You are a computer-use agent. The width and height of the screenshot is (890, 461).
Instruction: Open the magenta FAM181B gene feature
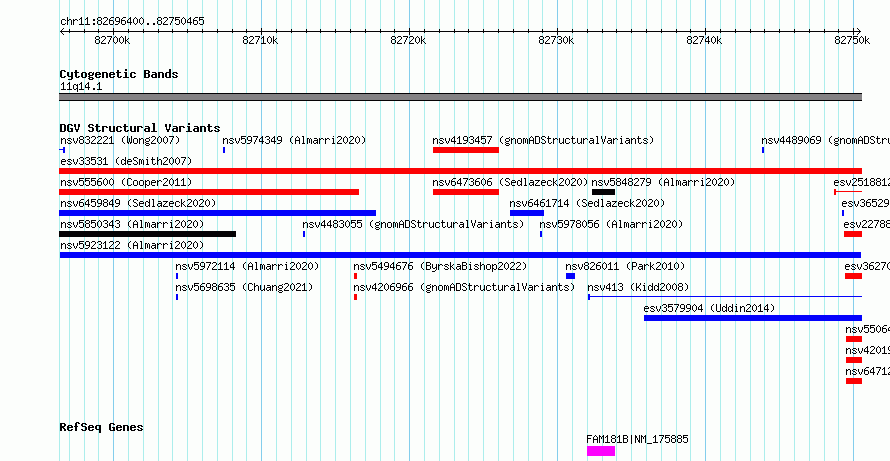(x=601, y=451)
